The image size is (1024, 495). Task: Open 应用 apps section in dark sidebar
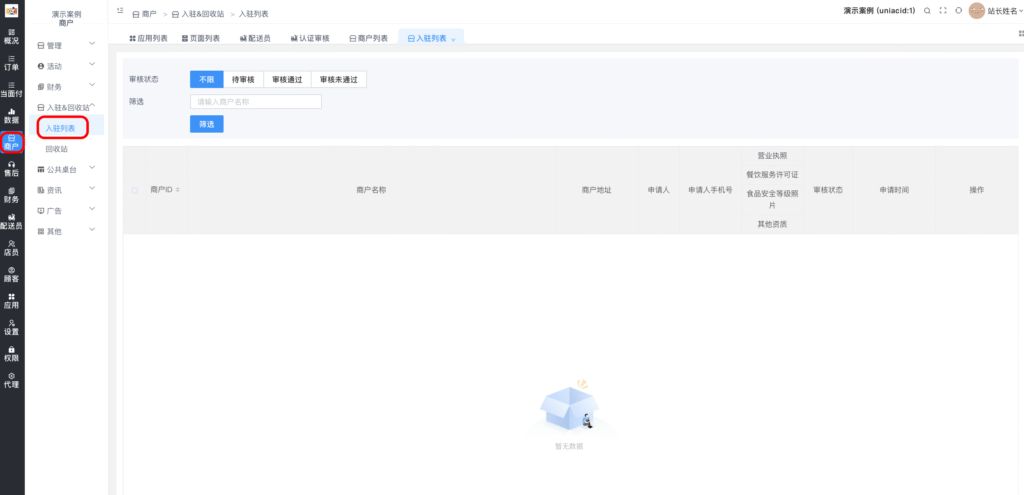12,301
